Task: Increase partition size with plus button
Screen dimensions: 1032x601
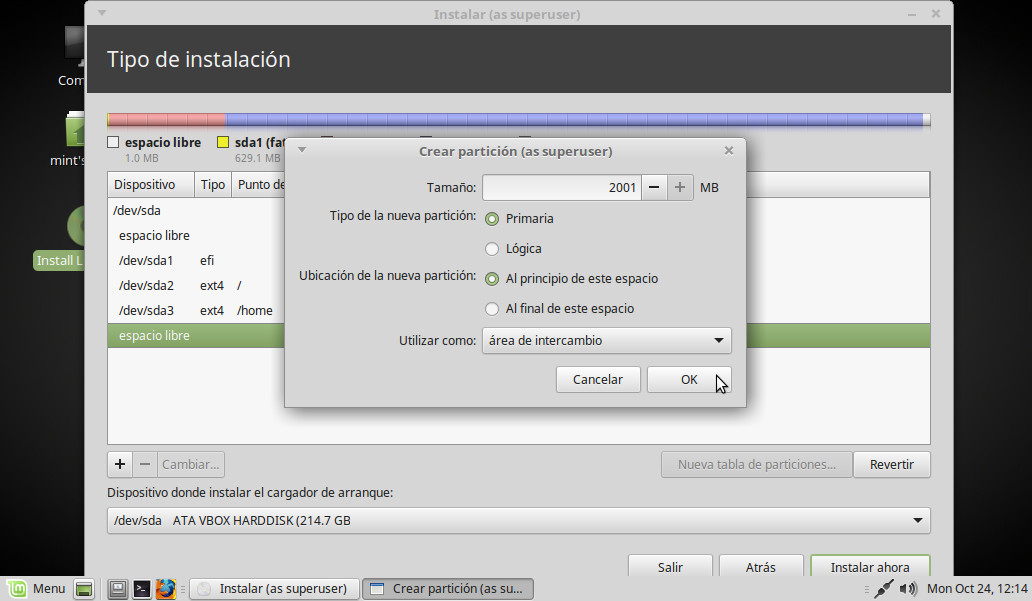Action: click(x=681, y=187)
